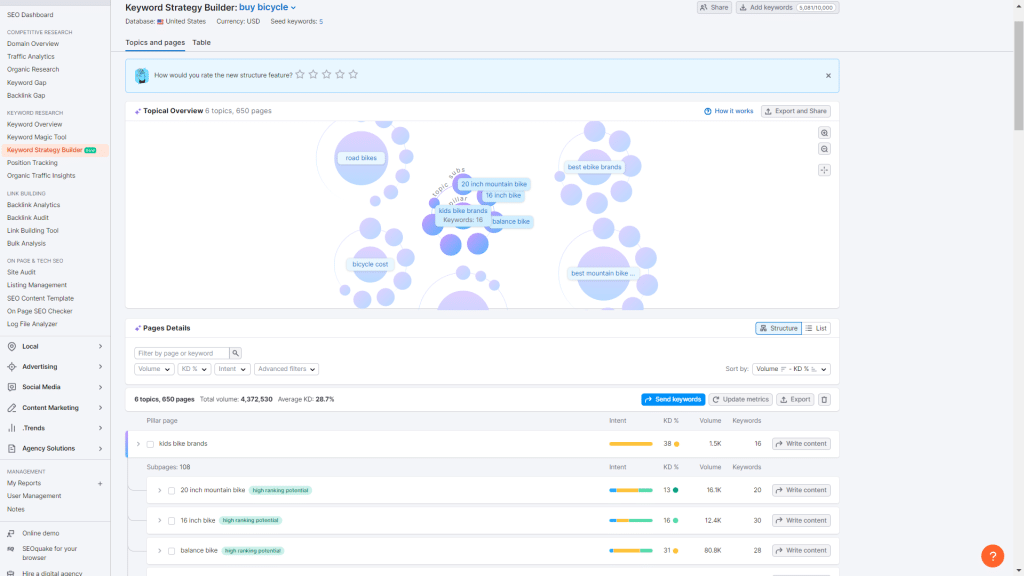Screen dimensions: 1024x576
Task: Switch to the Table tab
Action: pos(201,42)
